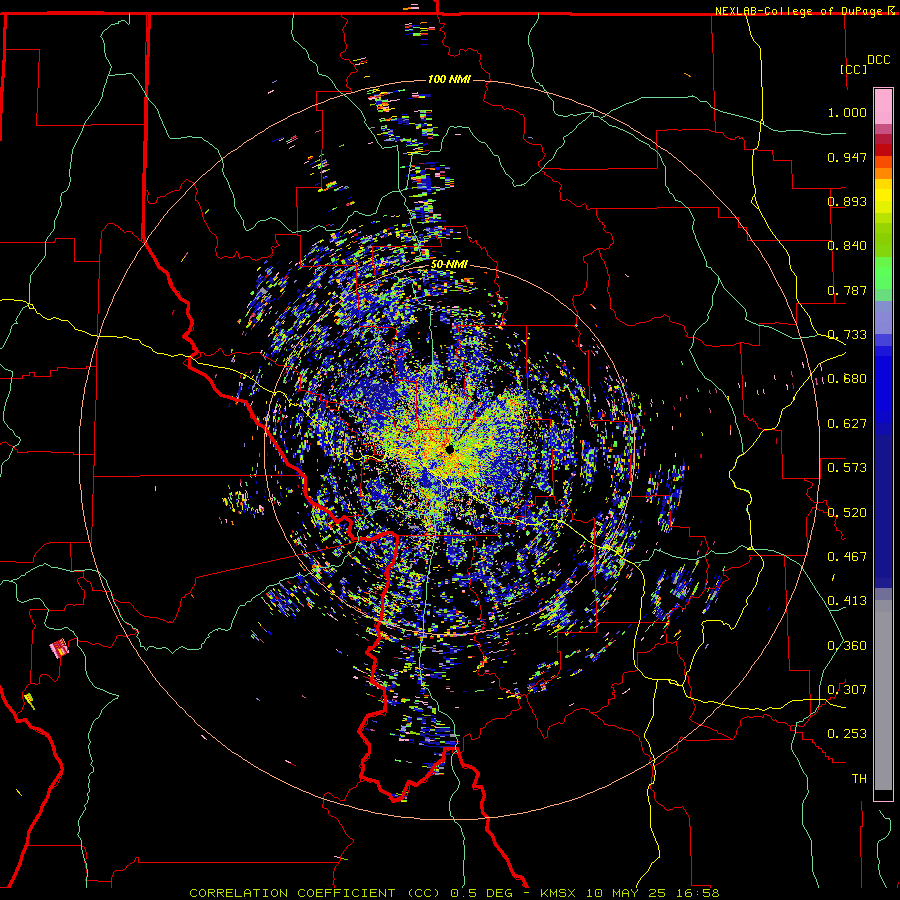Click the DCC label above the color scale
The image size is (900, 900).
click(x=878, y=60)
